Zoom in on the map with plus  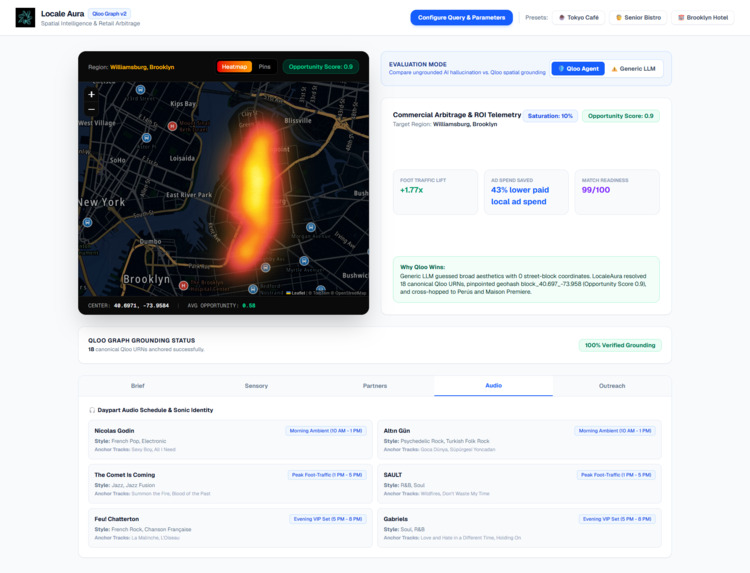[x=91, y=95]
